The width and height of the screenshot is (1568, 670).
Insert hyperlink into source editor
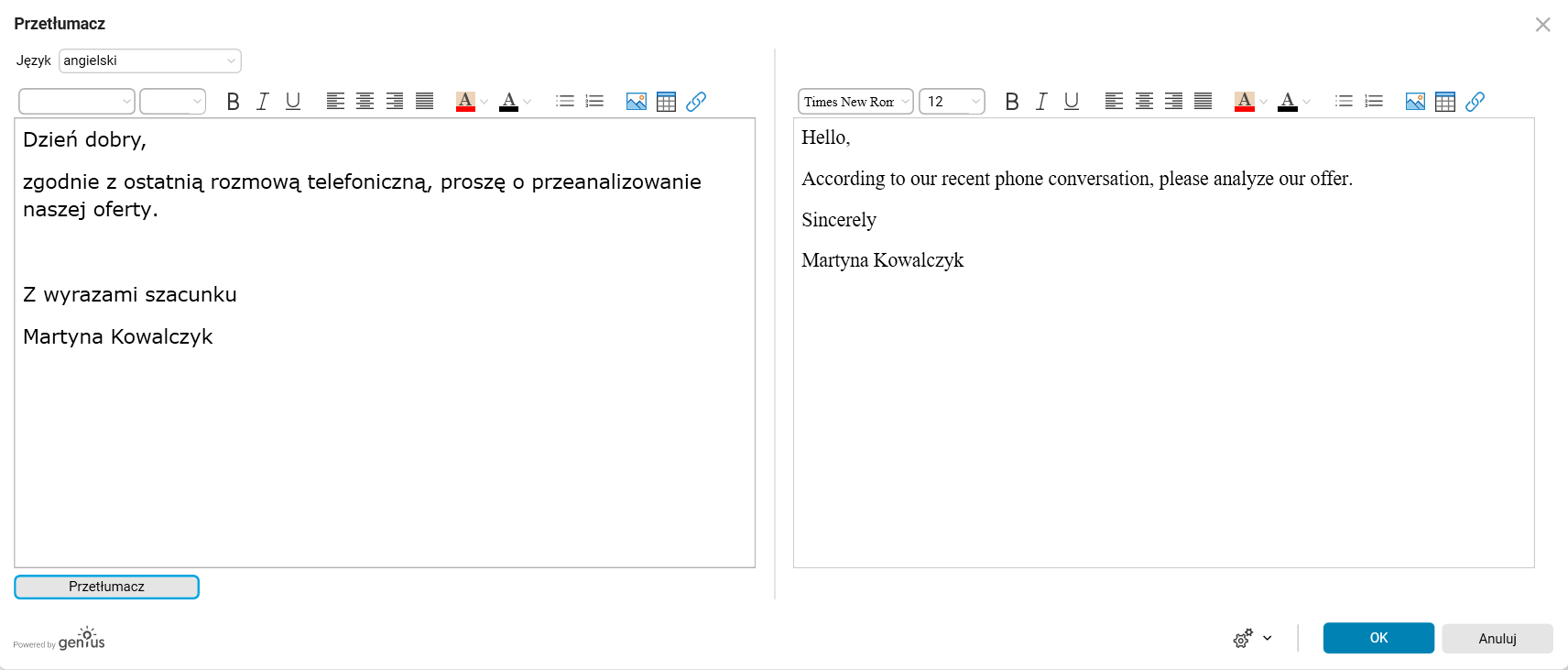coord(696,102)
